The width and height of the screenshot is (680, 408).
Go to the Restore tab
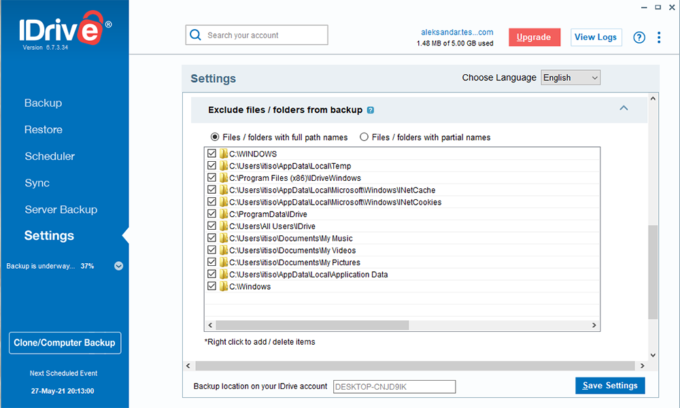pyautogui.click(x=43, y=129)
